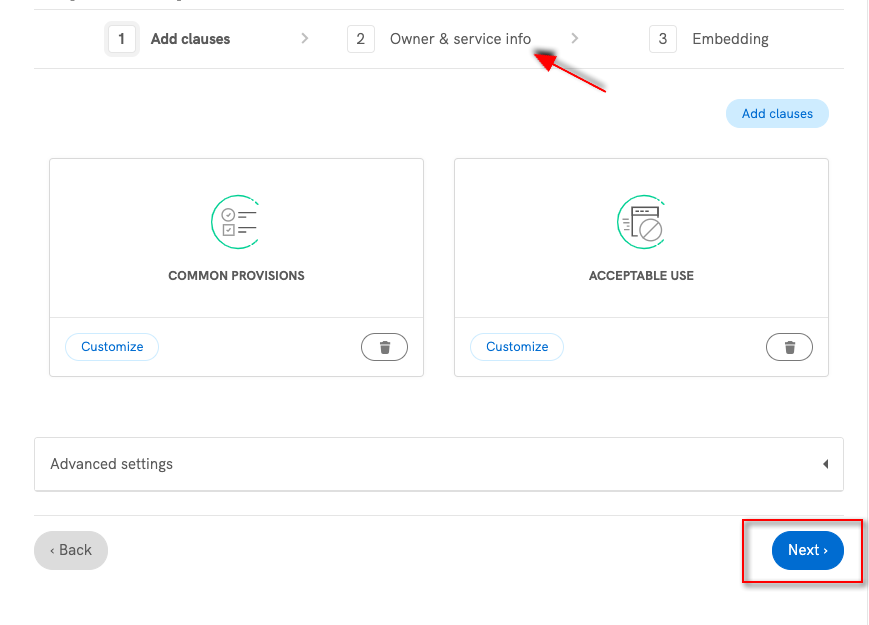Go to Owner & service info step
This screenshot has height=625, width=869.
[460, 39]
